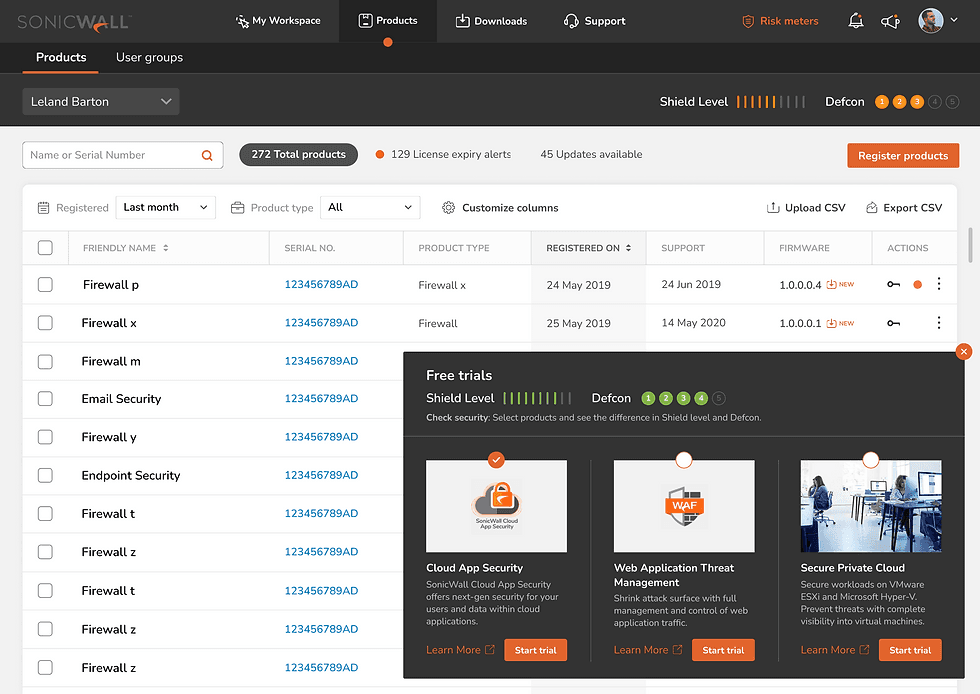
Task: Open the three-dot actions menu for Firewall x
Action: (939, 323)
